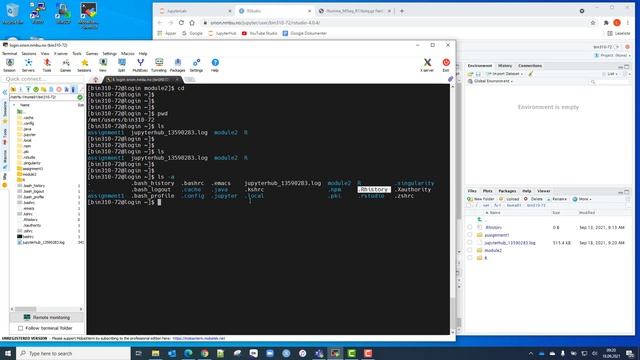Tick the checkbox next to module2 in RStudio
The image size is (640, 360).
pos(470,250)
